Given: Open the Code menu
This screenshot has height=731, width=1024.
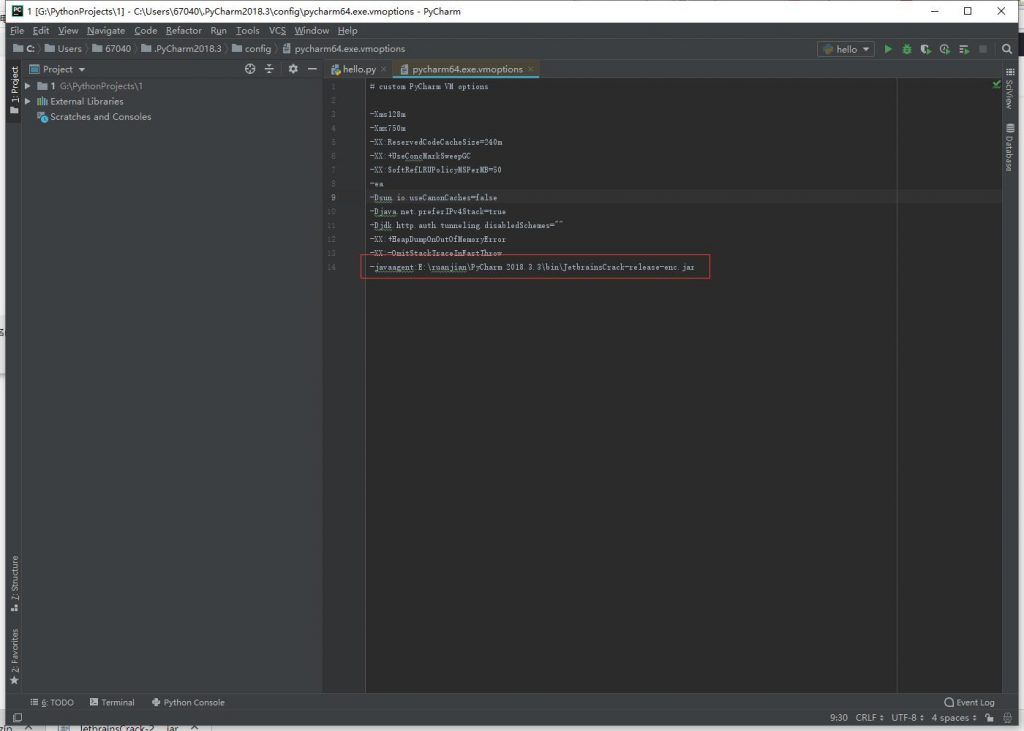Looking at the screenshot, I should click(x=146, y=31).
